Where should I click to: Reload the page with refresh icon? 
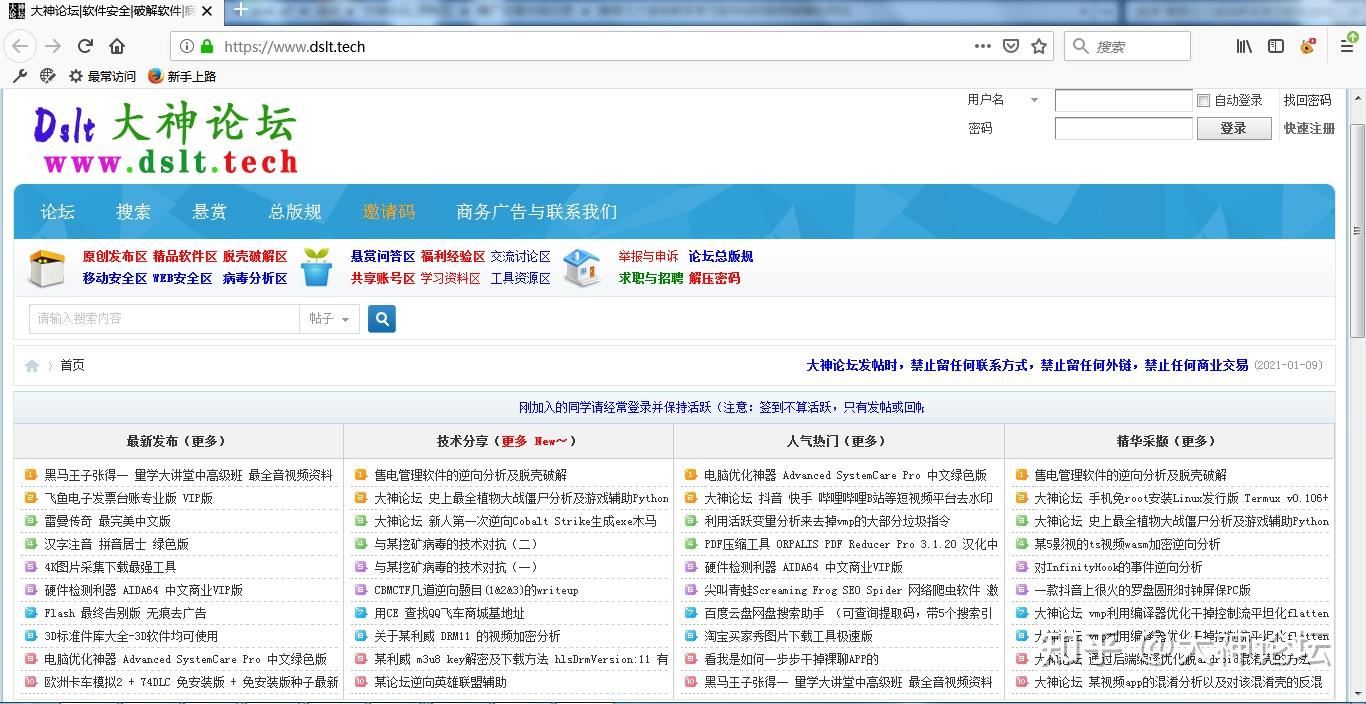[x=85, y=46]
